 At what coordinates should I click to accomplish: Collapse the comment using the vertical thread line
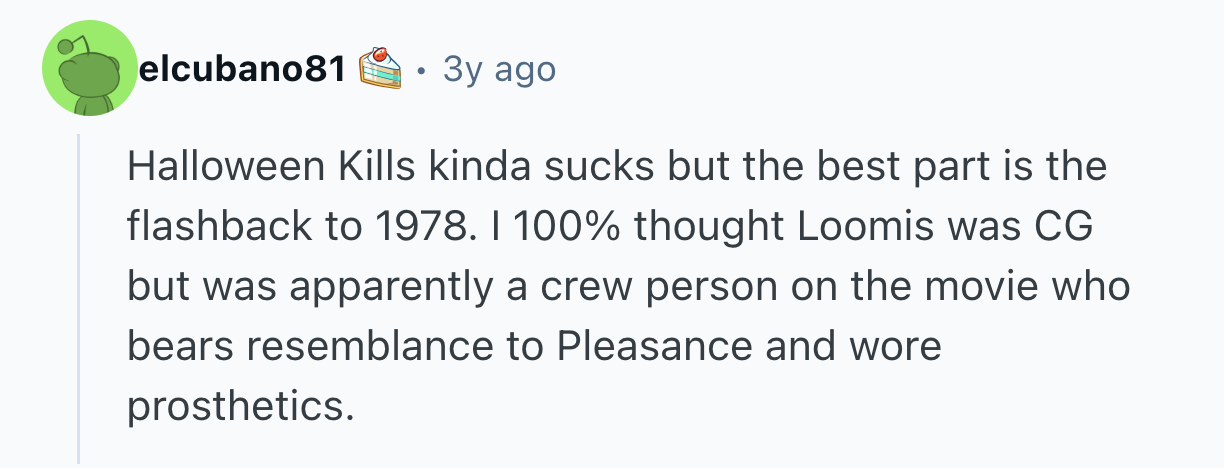click(79, 300)
